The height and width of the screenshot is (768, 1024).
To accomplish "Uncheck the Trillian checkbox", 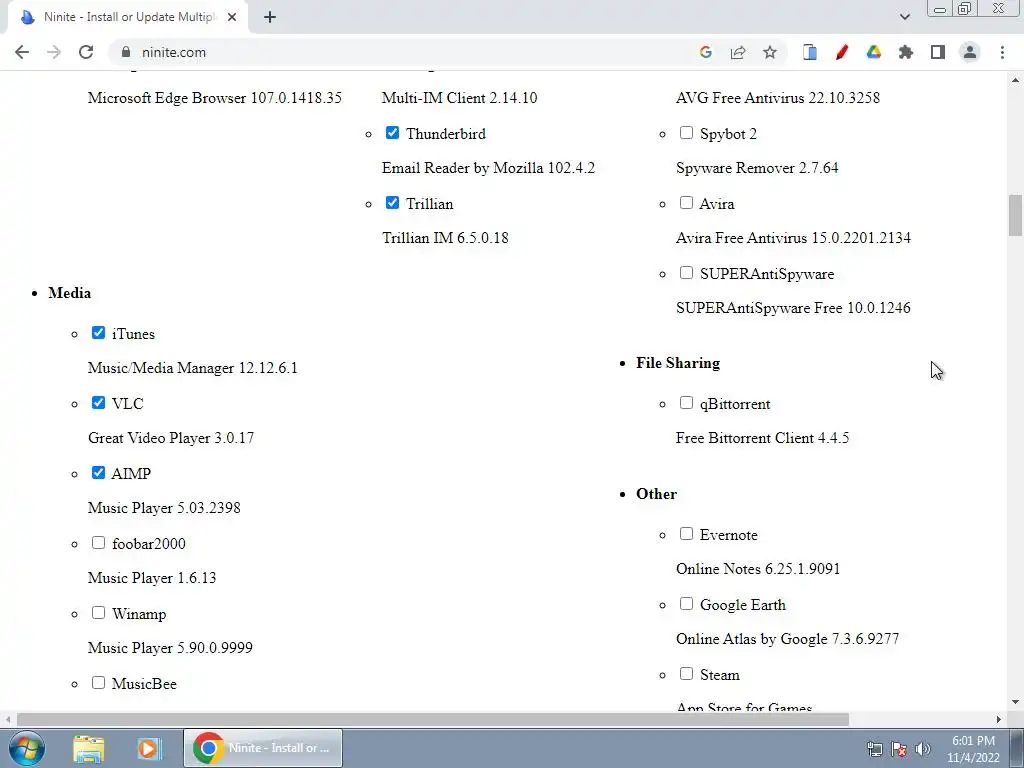I will tap(392, 202).
